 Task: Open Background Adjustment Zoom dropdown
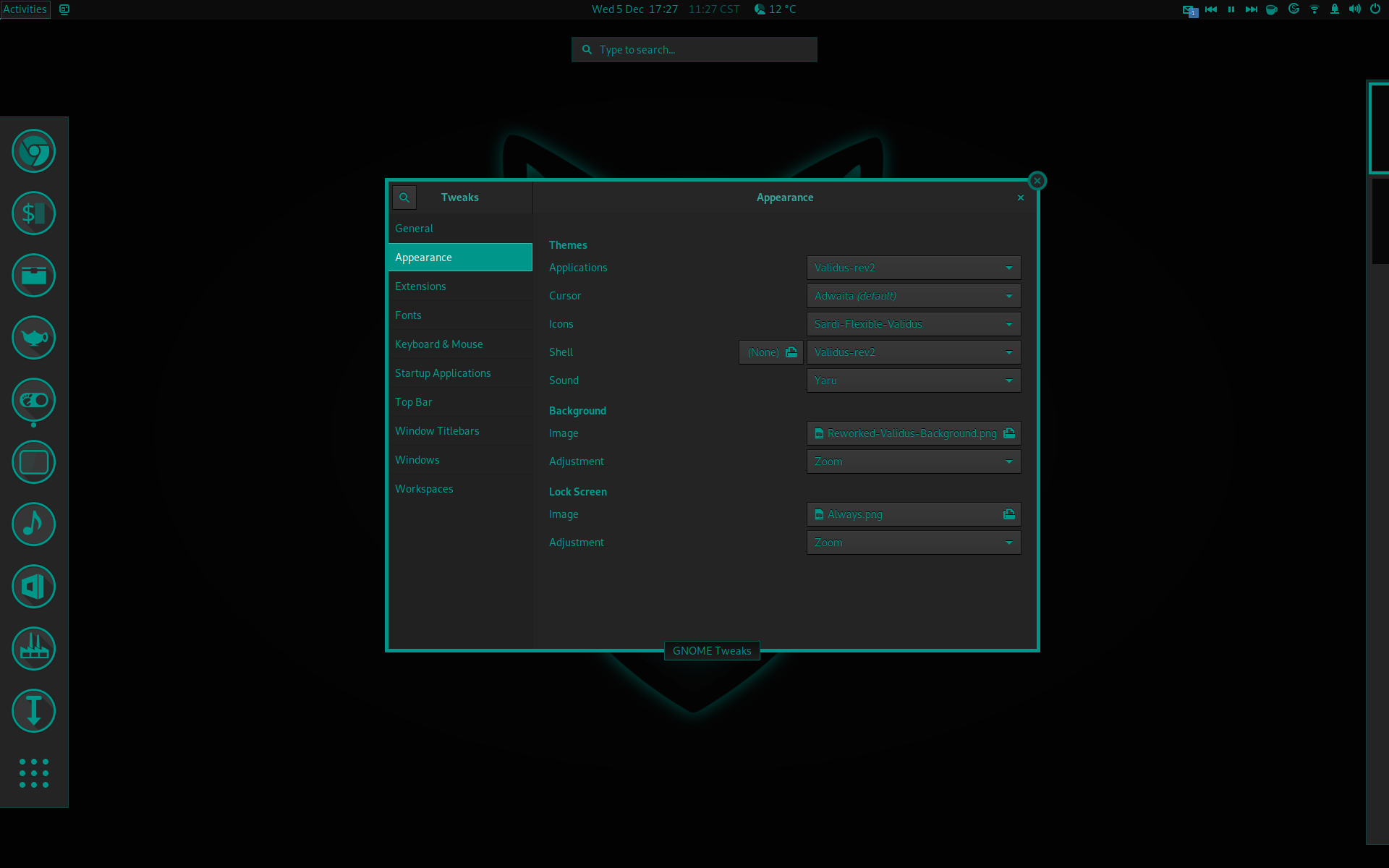point(914,461)
